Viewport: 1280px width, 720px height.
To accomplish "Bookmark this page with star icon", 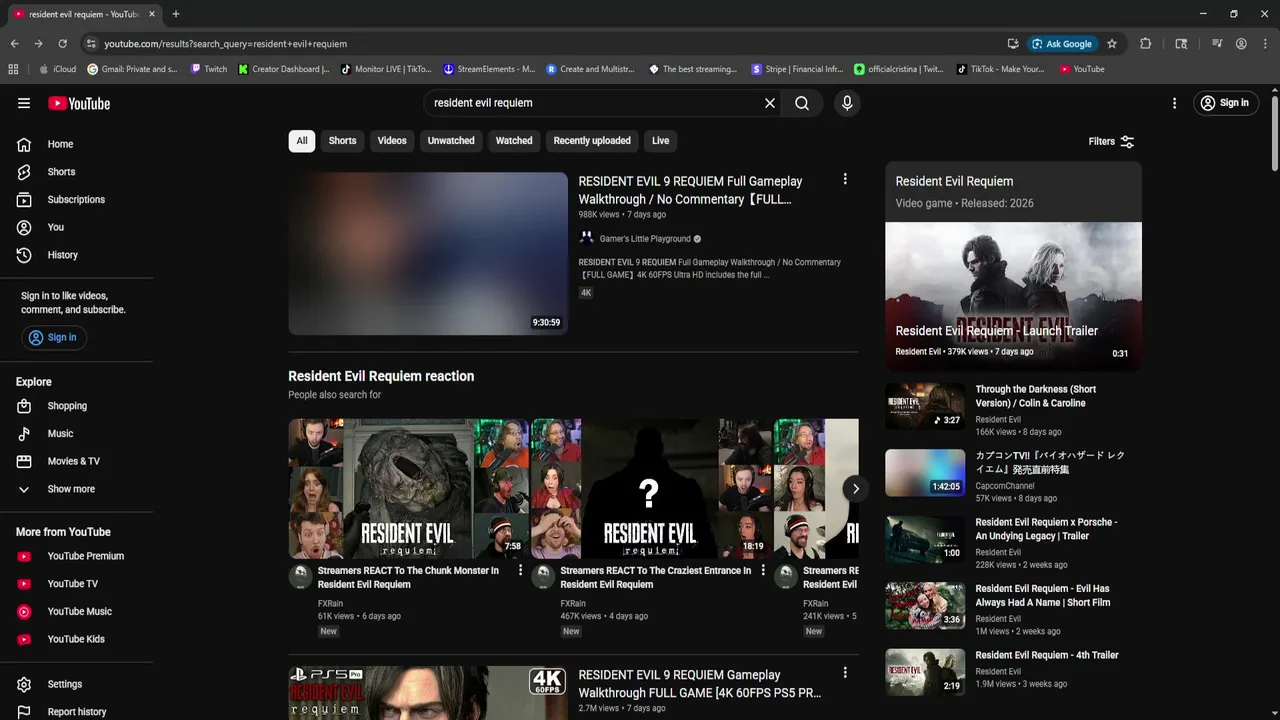I will (x=1112, y=44).
